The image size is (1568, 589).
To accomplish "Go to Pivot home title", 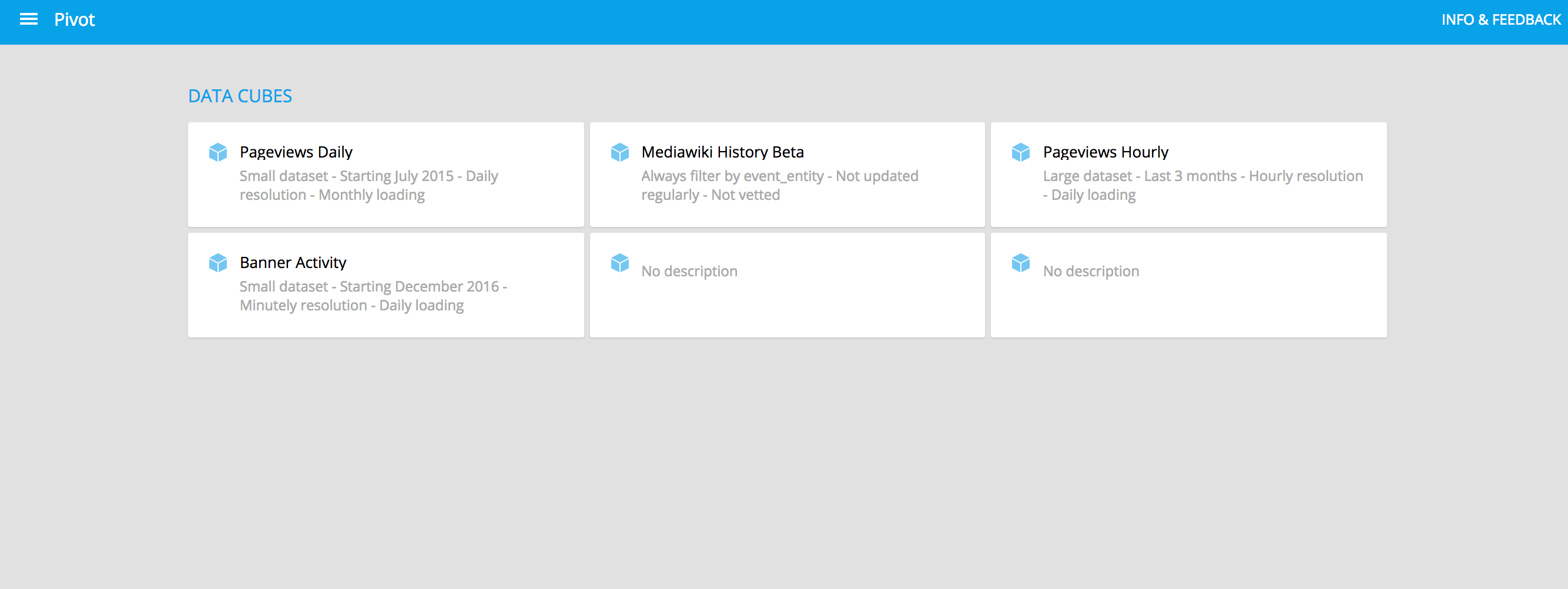I will (x=74, y=20).
